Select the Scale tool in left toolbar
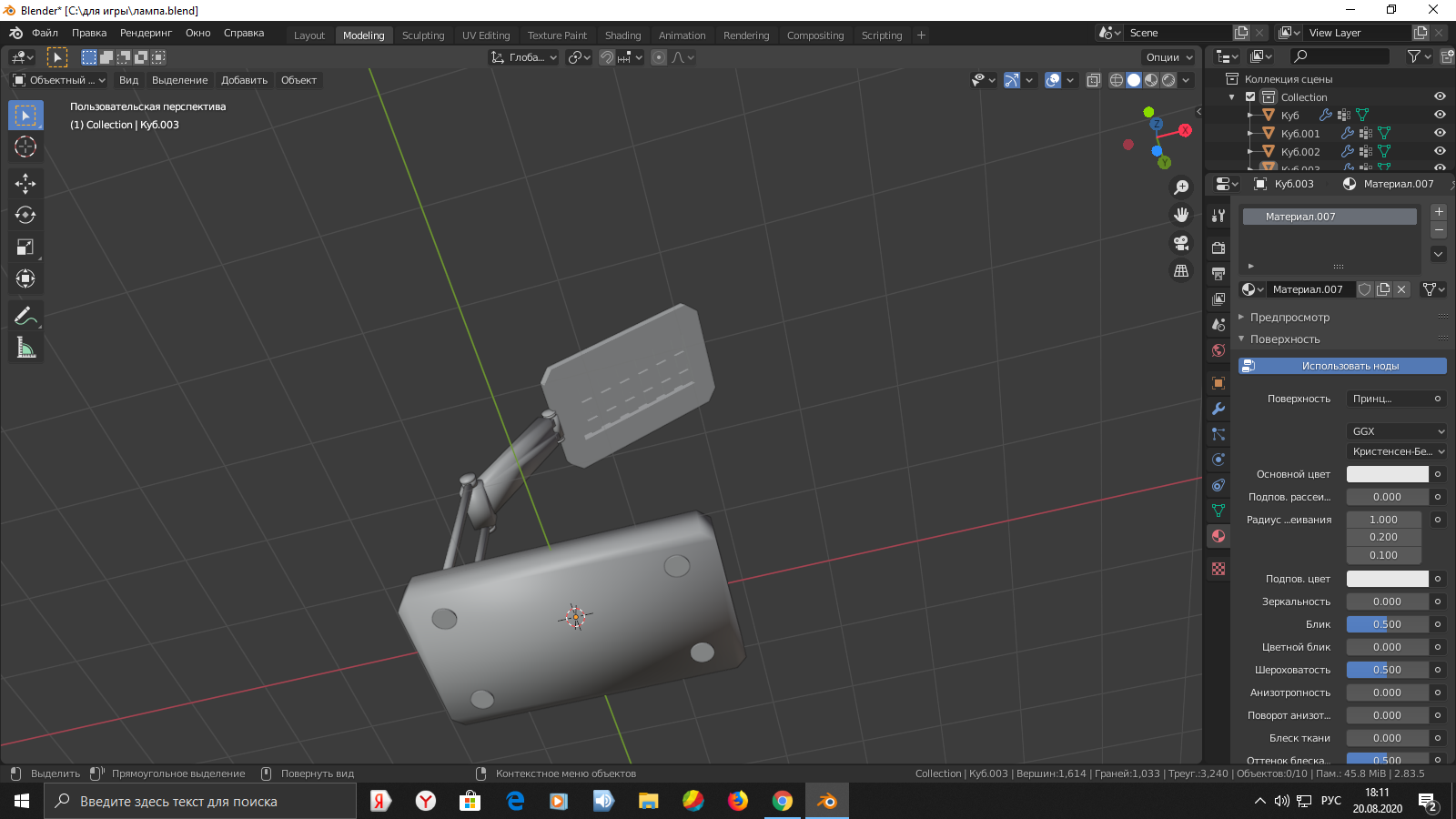The height and width of the screenshot is (819, 1456). click(25, 248)
